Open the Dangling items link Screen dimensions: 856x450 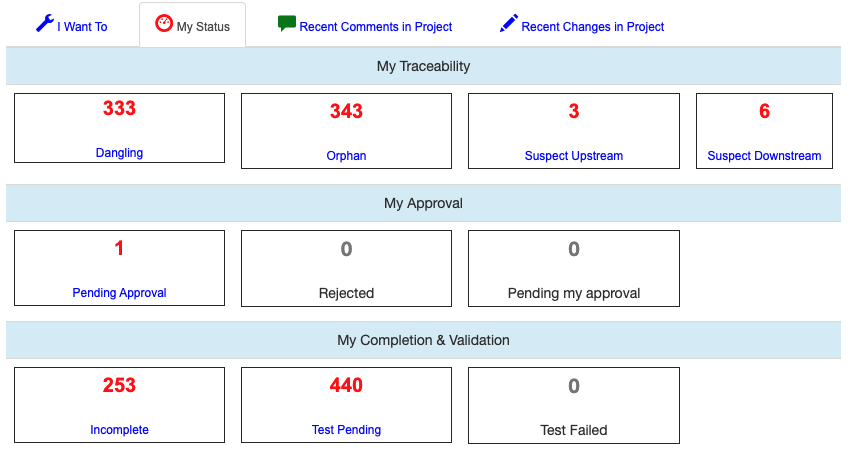tap(119, 153)
